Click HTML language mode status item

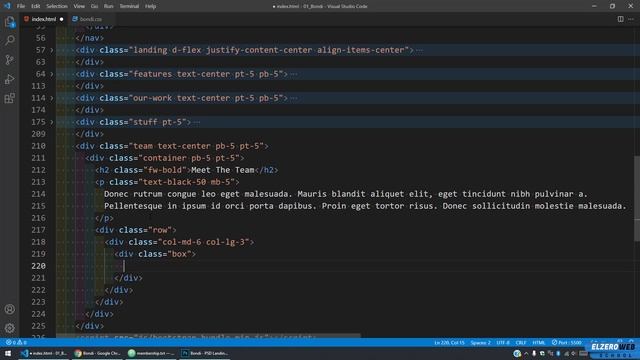click(539, 342)
